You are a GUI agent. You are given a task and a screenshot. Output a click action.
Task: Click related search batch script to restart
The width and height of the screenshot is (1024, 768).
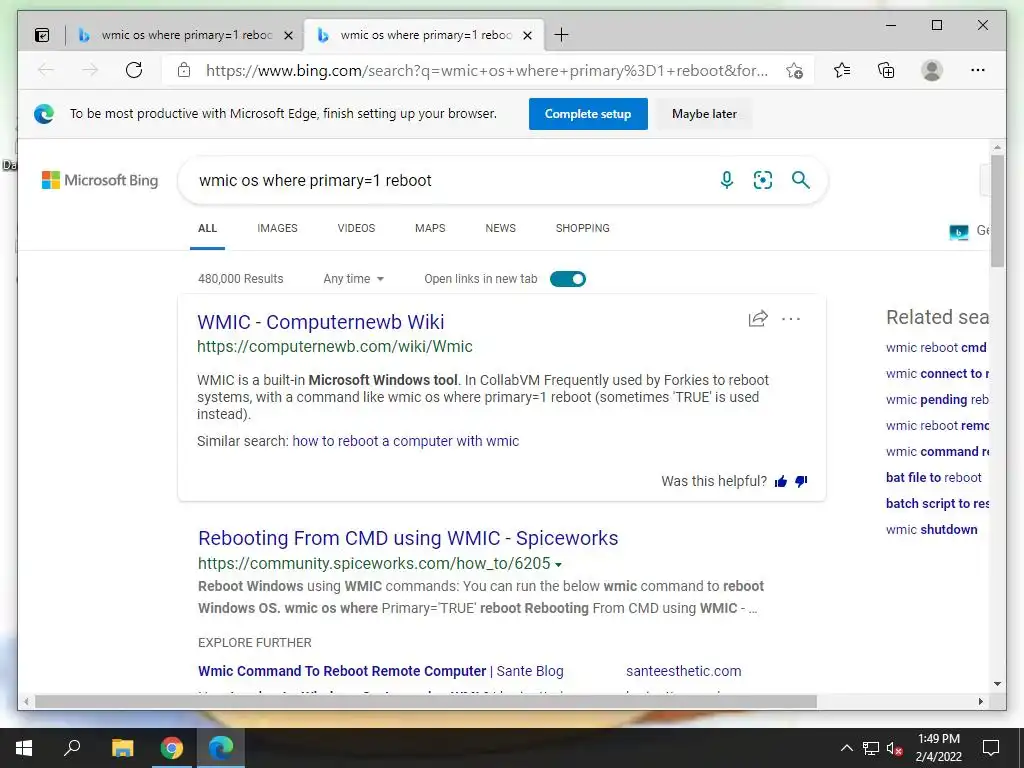tap(937, 504)
